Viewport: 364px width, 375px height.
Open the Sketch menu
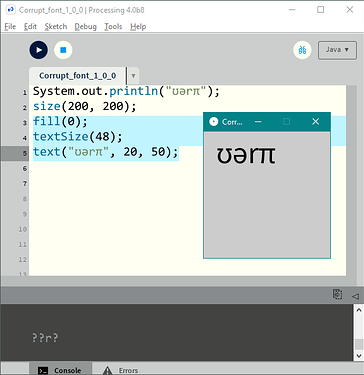(x=56, y=26)
